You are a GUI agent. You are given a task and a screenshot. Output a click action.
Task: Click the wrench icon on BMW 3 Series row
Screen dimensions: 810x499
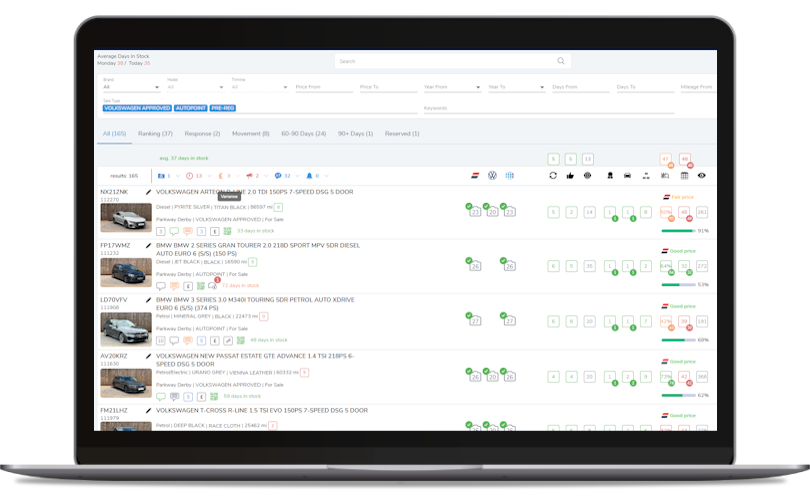228,340
